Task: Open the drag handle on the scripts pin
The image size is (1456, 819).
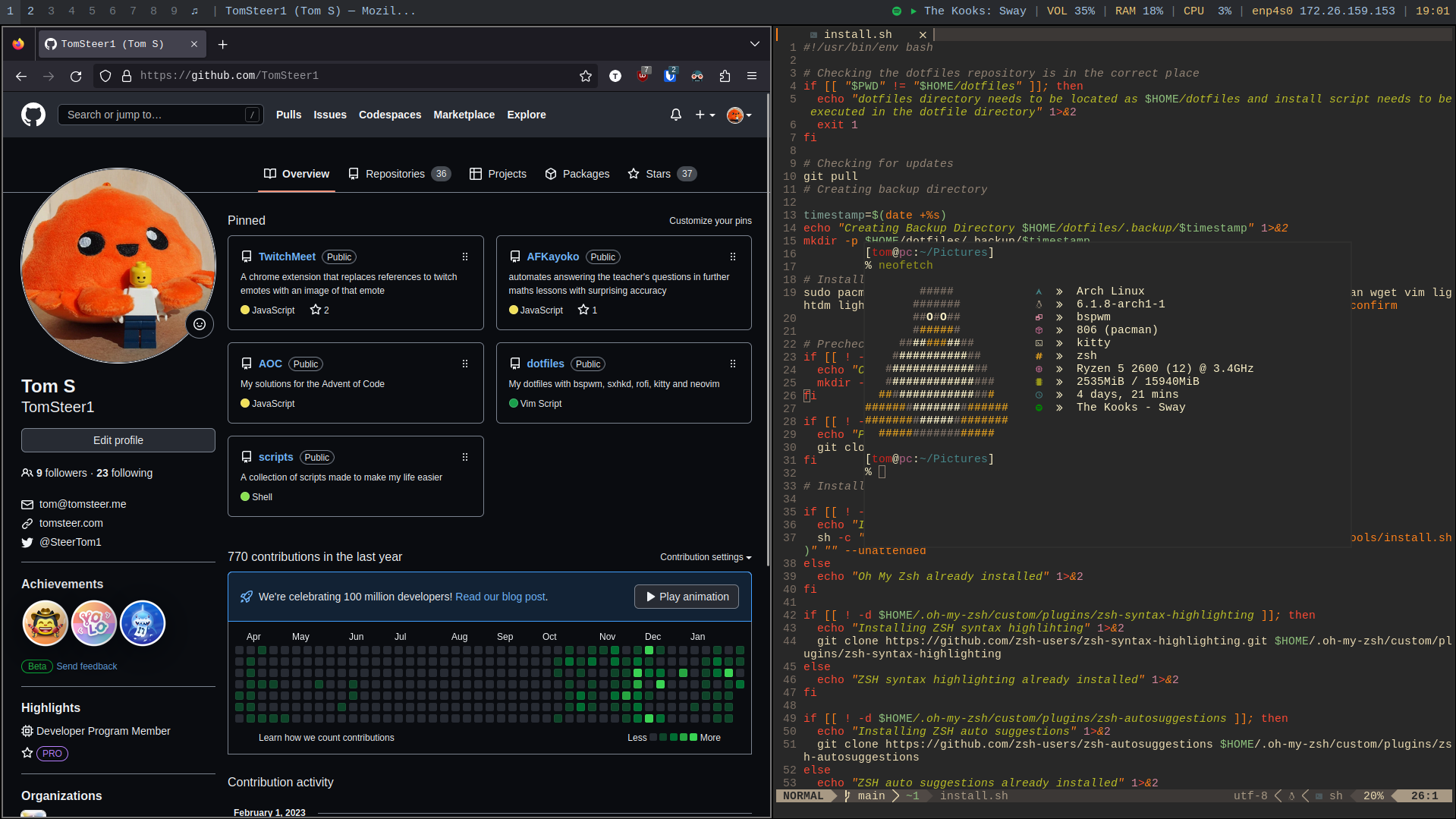Action: tap(465, 457)
